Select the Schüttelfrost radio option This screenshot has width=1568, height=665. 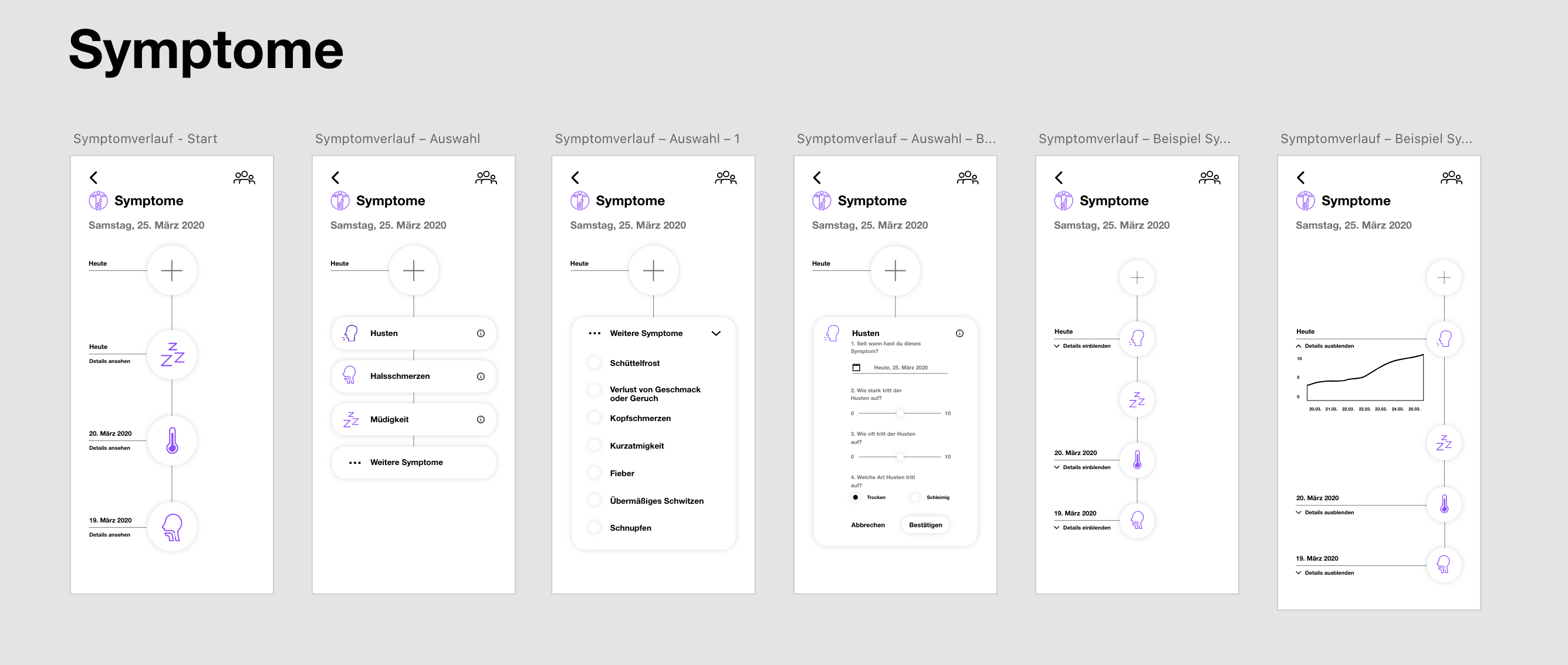594,363
